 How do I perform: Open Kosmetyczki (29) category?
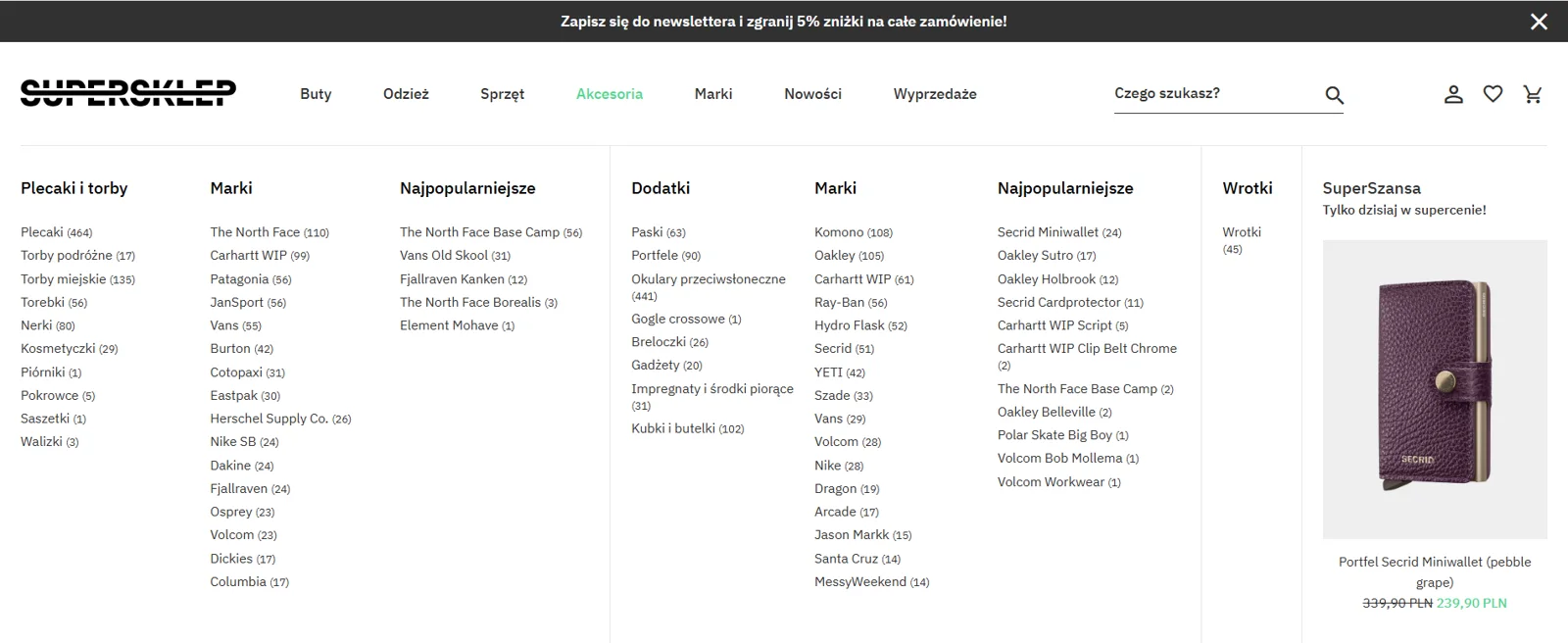point(69,349)
